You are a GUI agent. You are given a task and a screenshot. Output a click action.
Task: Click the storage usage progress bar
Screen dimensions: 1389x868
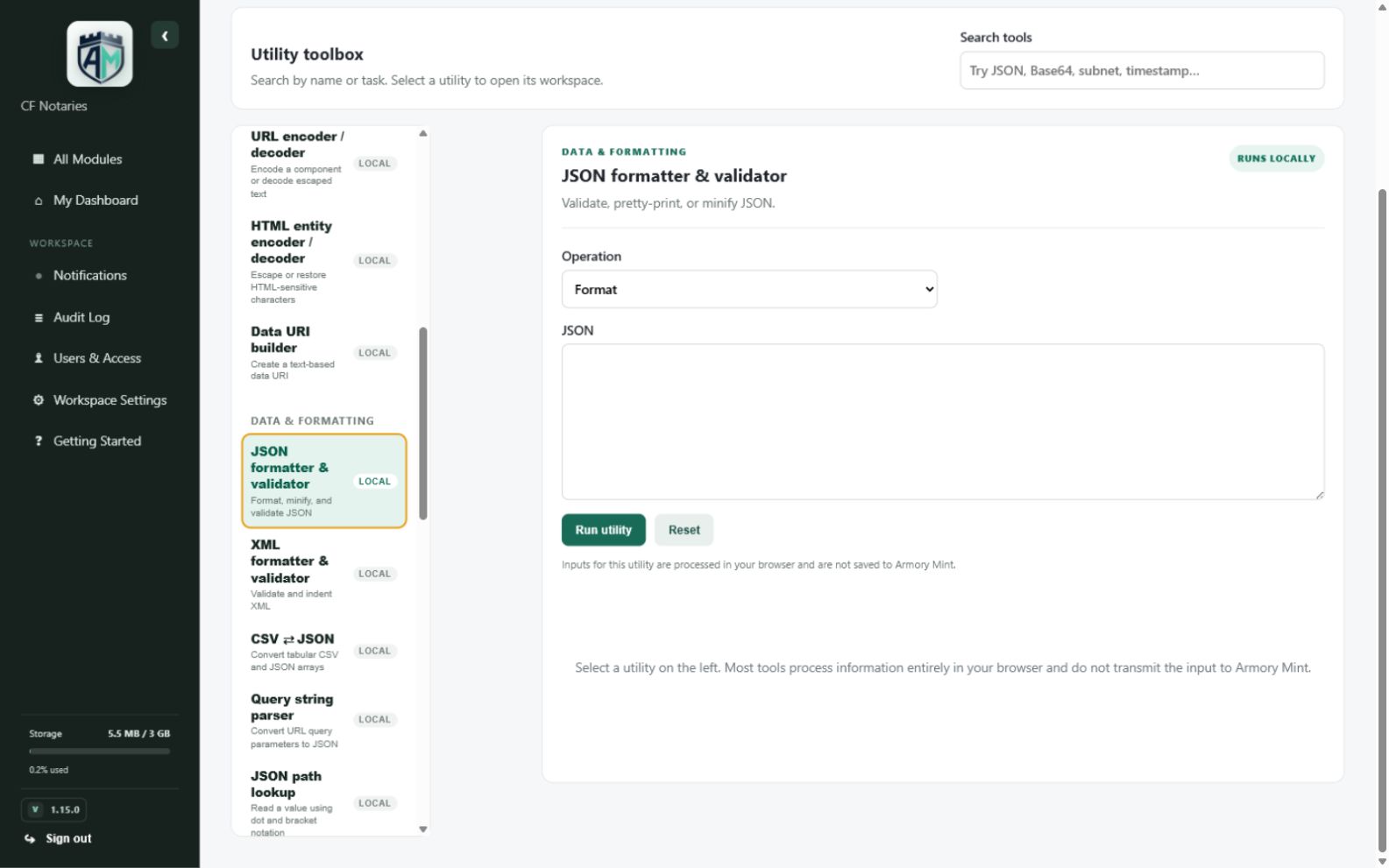point(99,751)
